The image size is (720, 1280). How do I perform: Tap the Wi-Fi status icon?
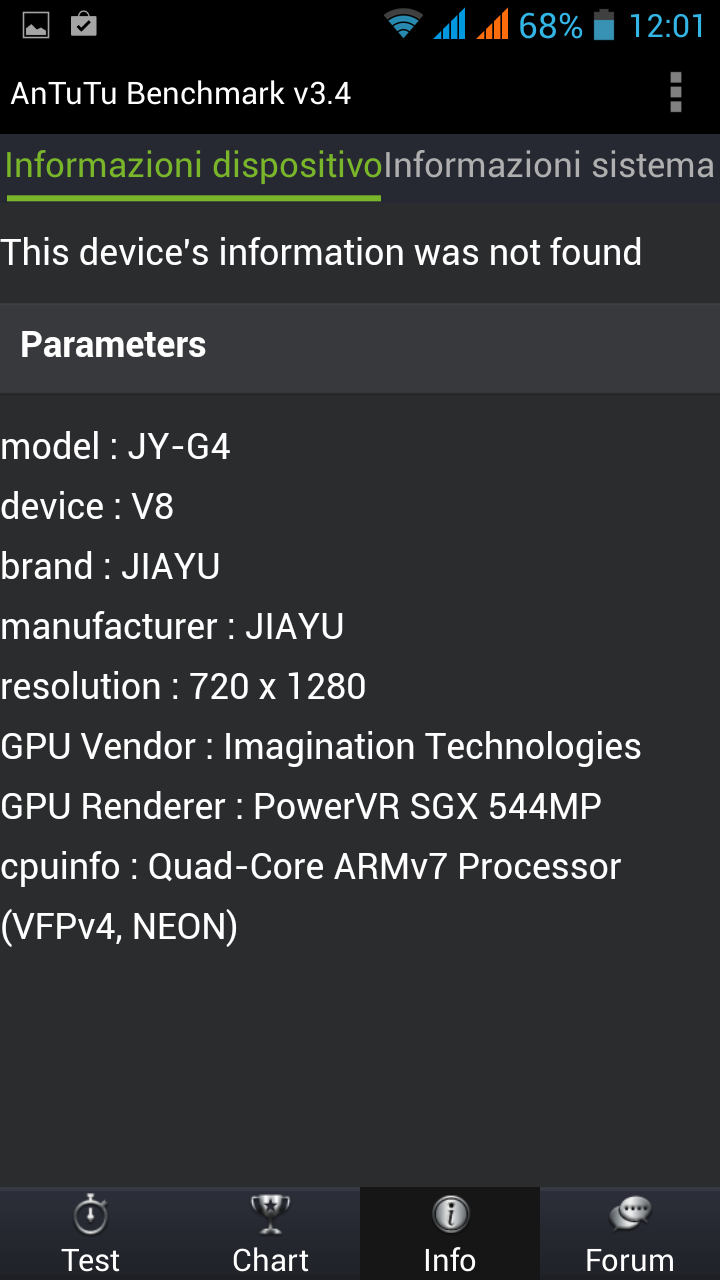[403, 24]
